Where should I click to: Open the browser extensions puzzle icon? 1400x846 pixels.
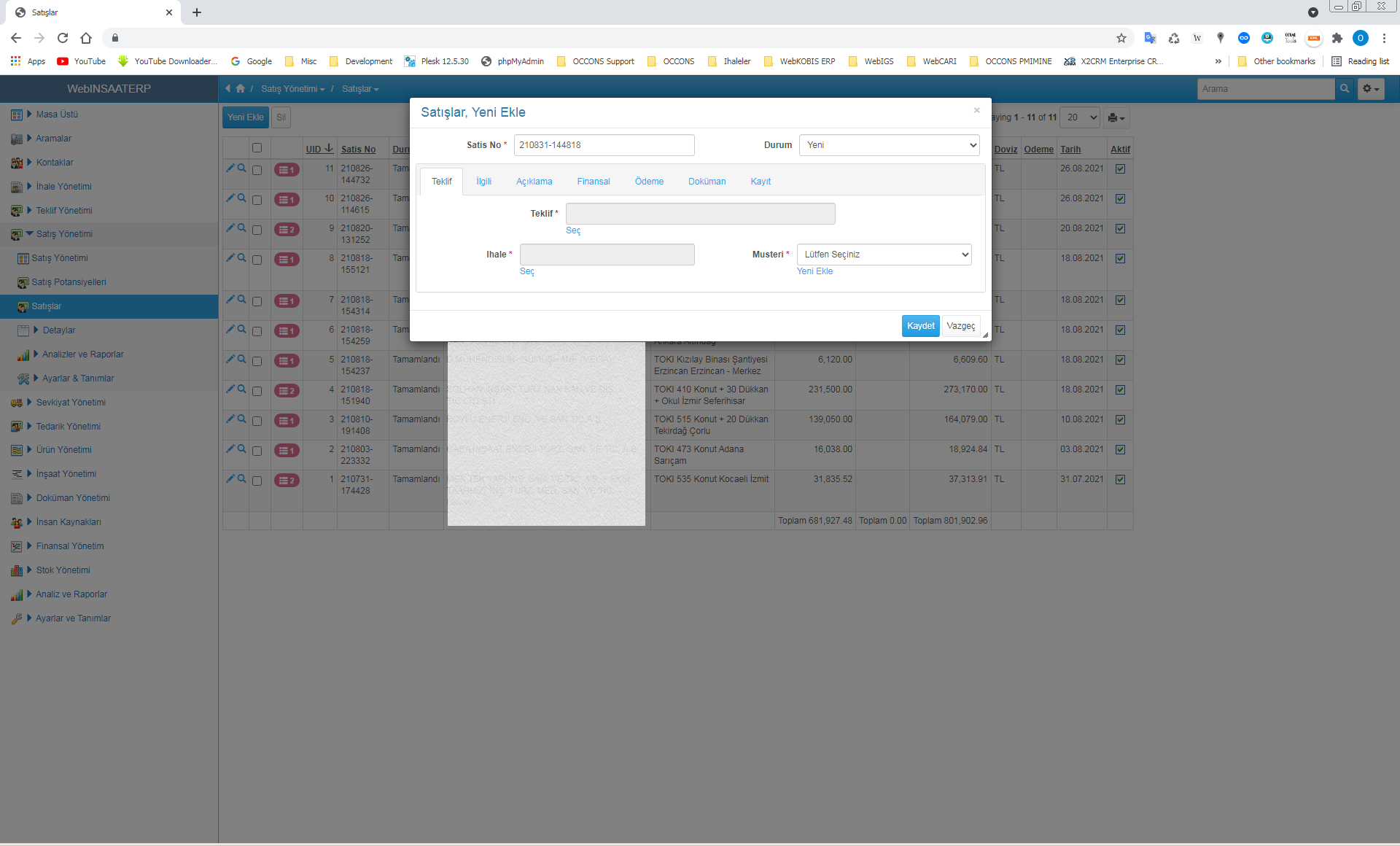tap(1337, 38)
